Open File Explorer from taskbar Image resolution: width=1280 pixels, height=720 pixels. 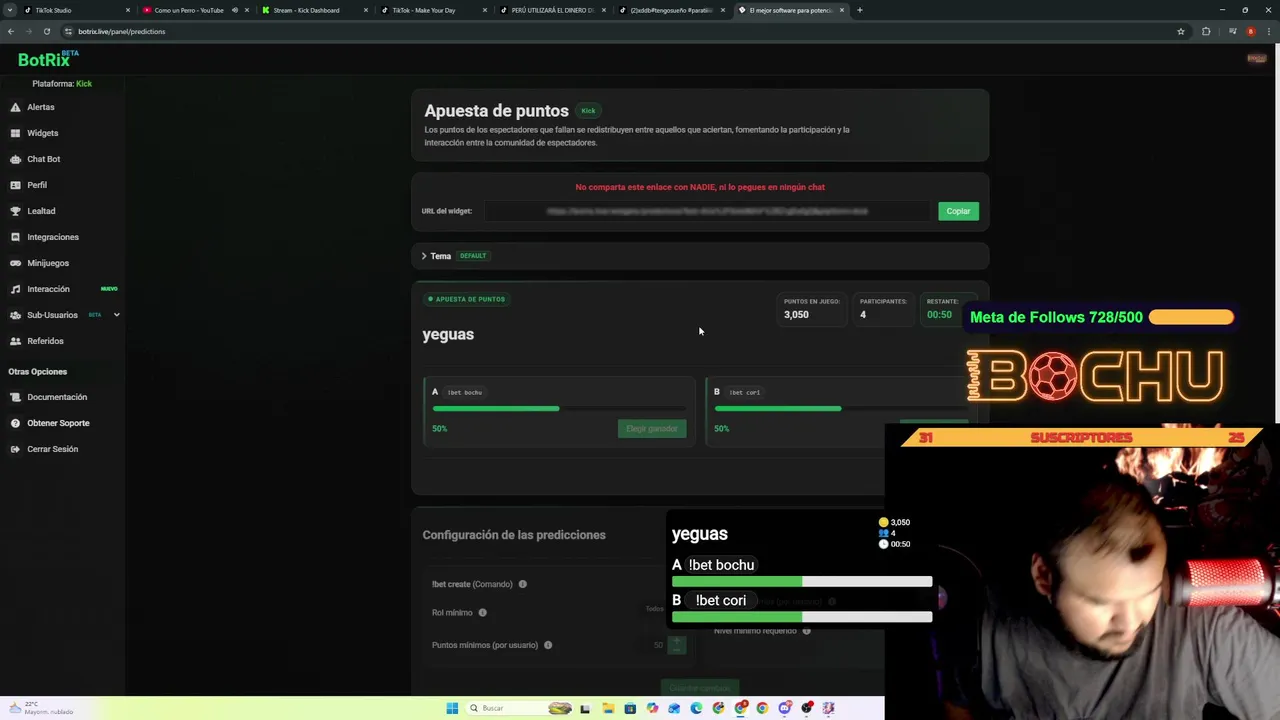[x=608, y=708]
